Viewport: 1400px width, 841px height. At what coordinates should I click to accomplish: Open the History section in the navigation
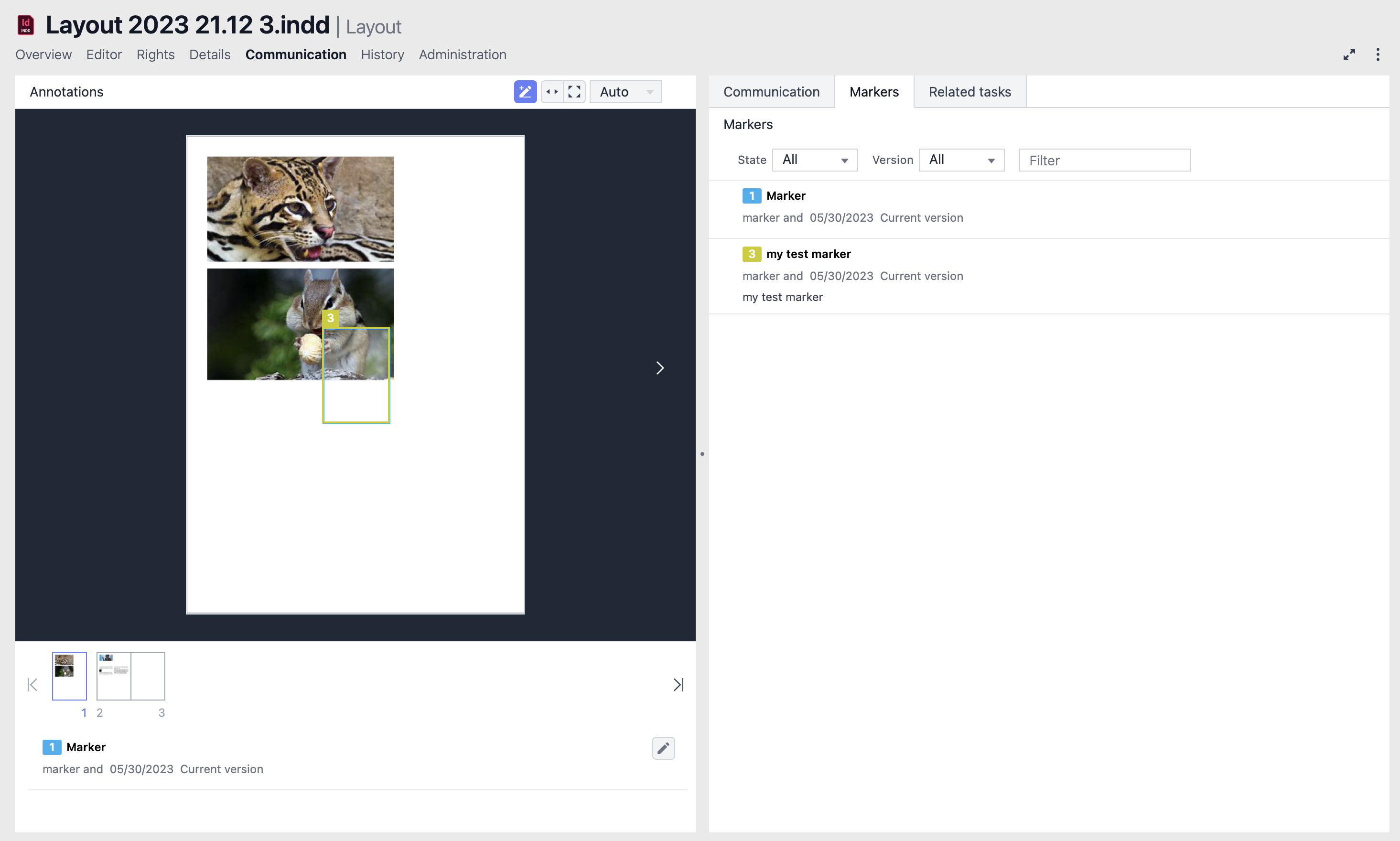tap(382, 54)
